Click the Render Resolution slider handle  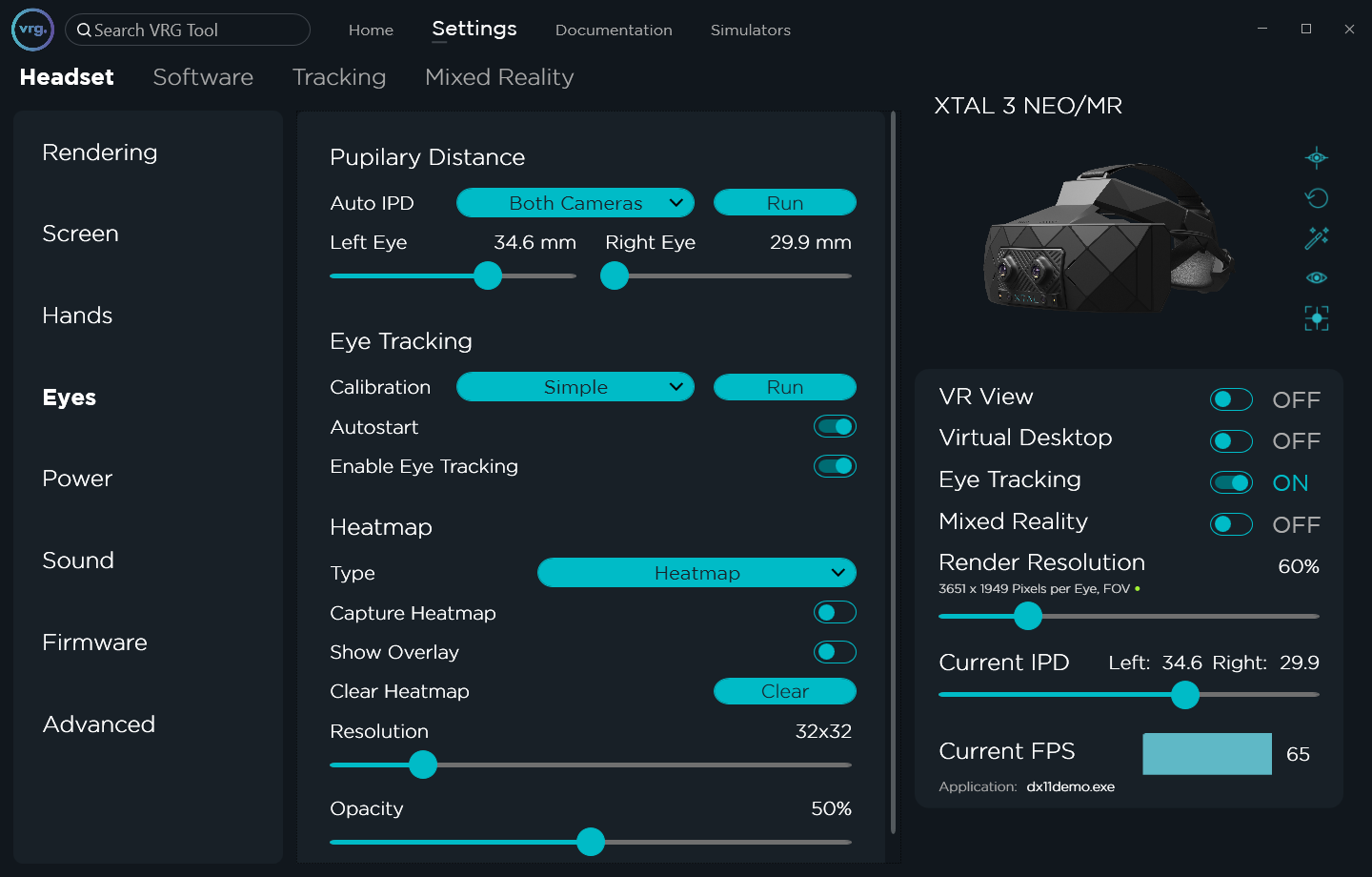[x=1028, y=616]
